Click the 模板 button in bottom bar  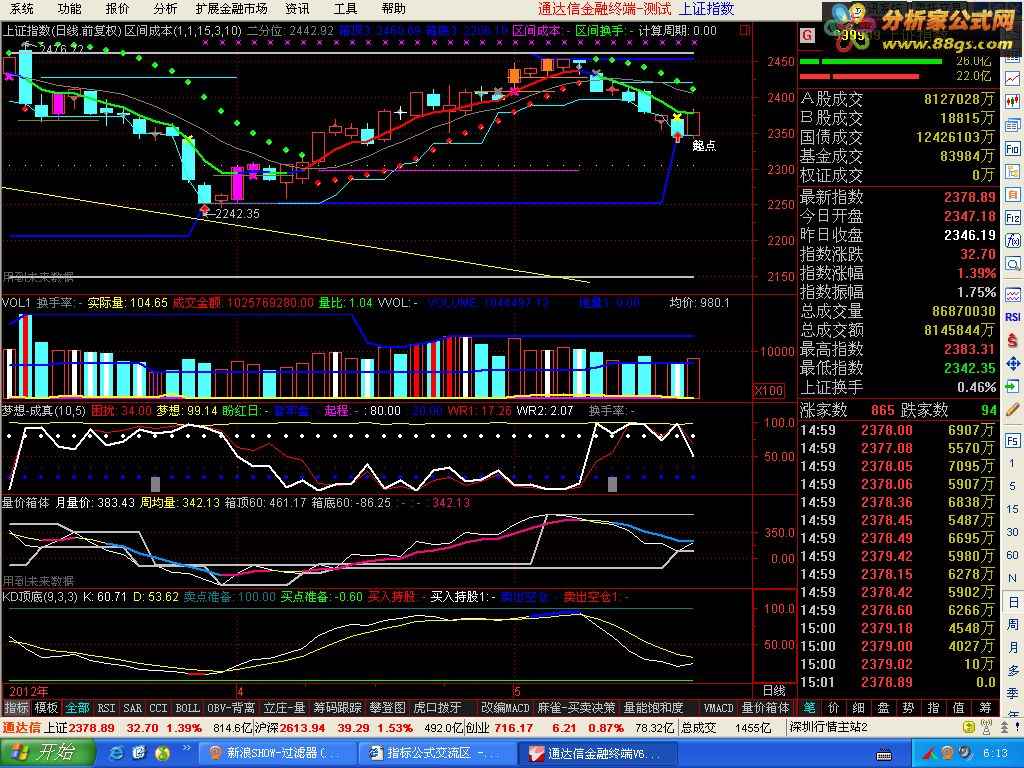(46, 708)
